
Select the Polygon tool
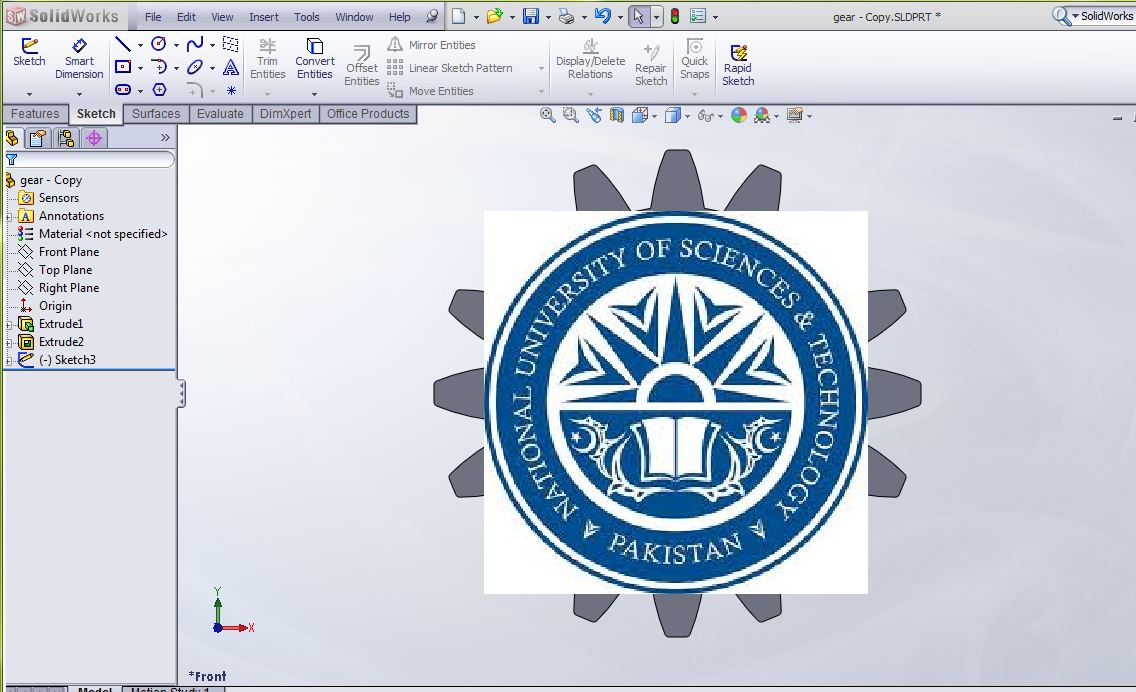tap(159, 90)
